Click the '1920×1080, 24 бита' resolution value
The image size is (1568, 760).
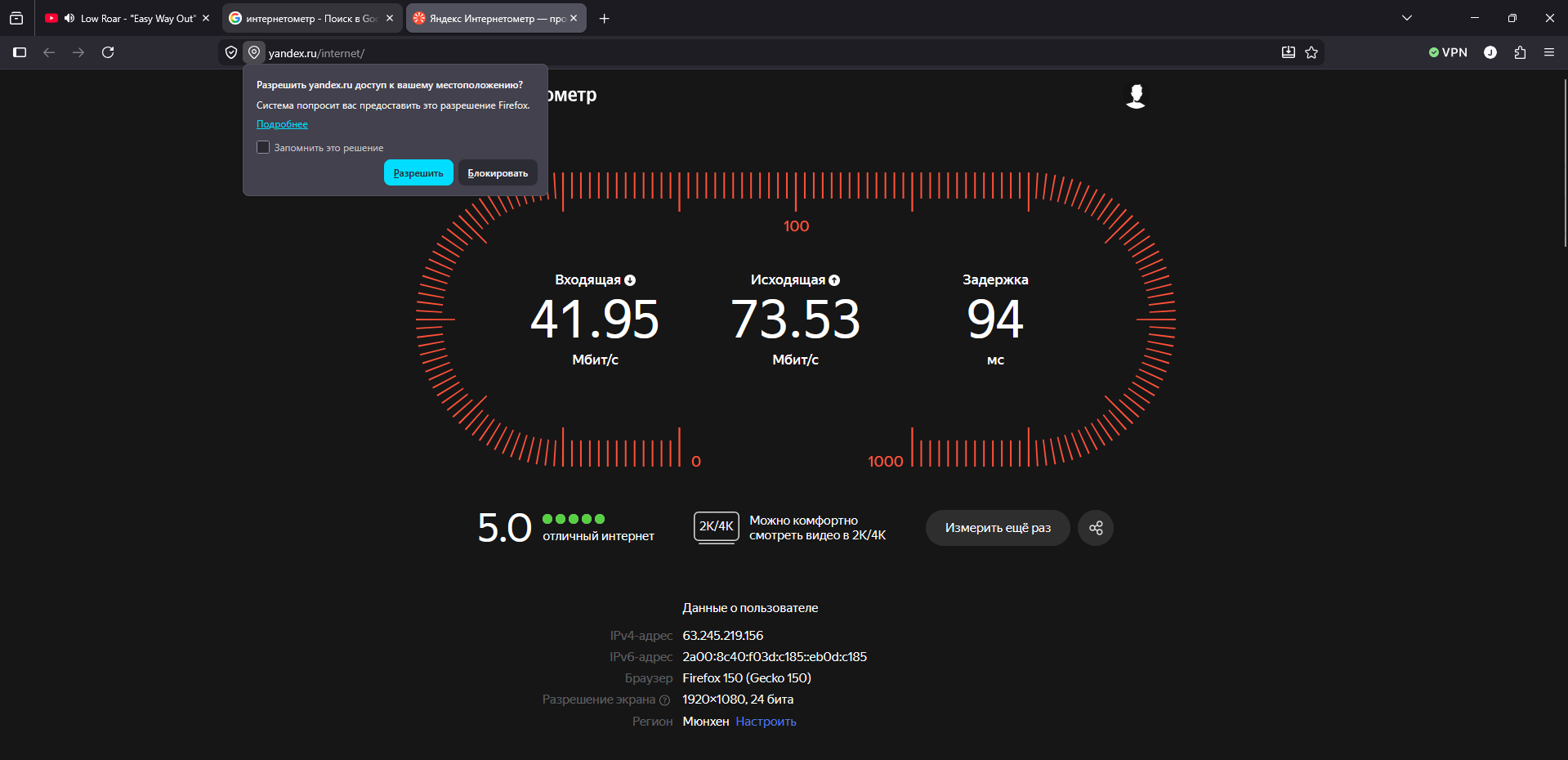(x=738, y=700)
